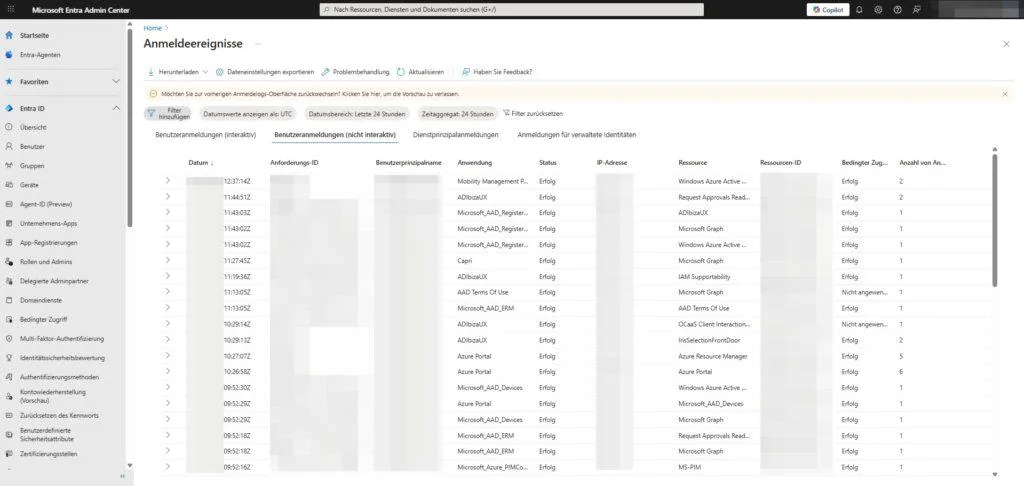Click the Problembehandlung wrench icon
Screen dimensions: 1024x486
click(325, 72)
